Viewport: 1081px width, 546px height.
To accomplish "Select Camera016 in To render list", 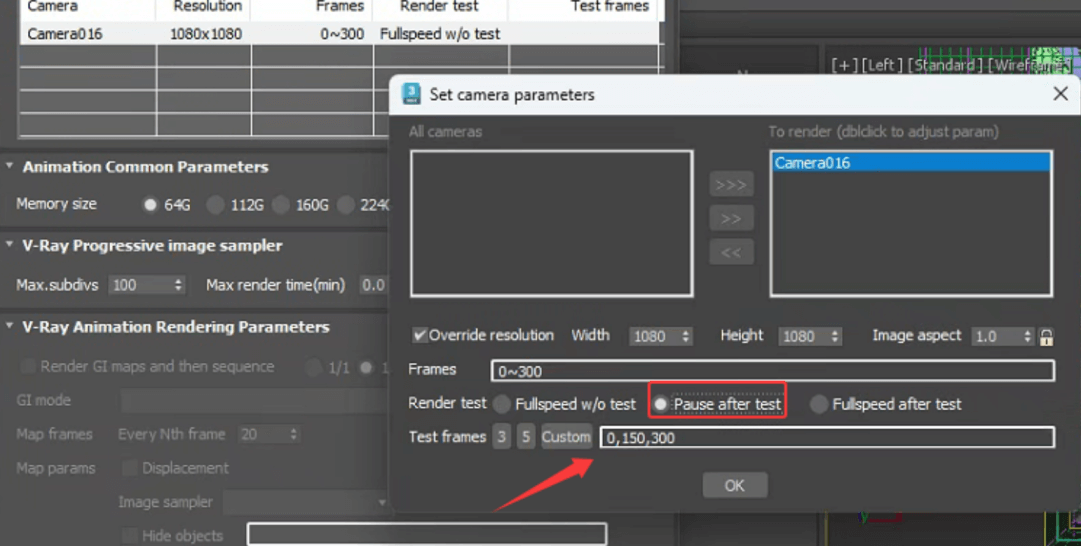I will point(911,163).
